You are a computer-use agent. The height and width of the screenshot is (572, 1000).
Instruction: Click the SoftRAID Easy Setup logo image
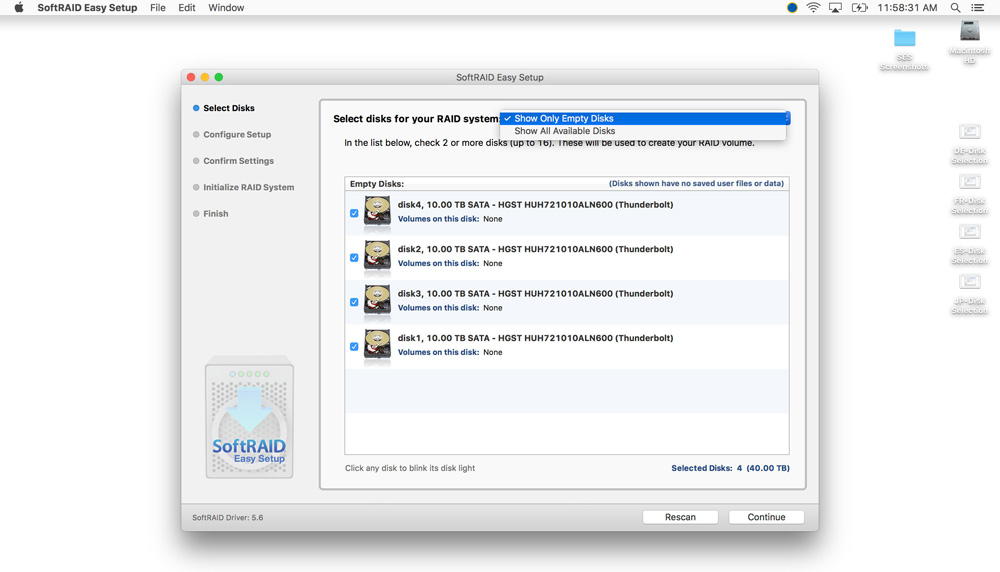[249, 419]
